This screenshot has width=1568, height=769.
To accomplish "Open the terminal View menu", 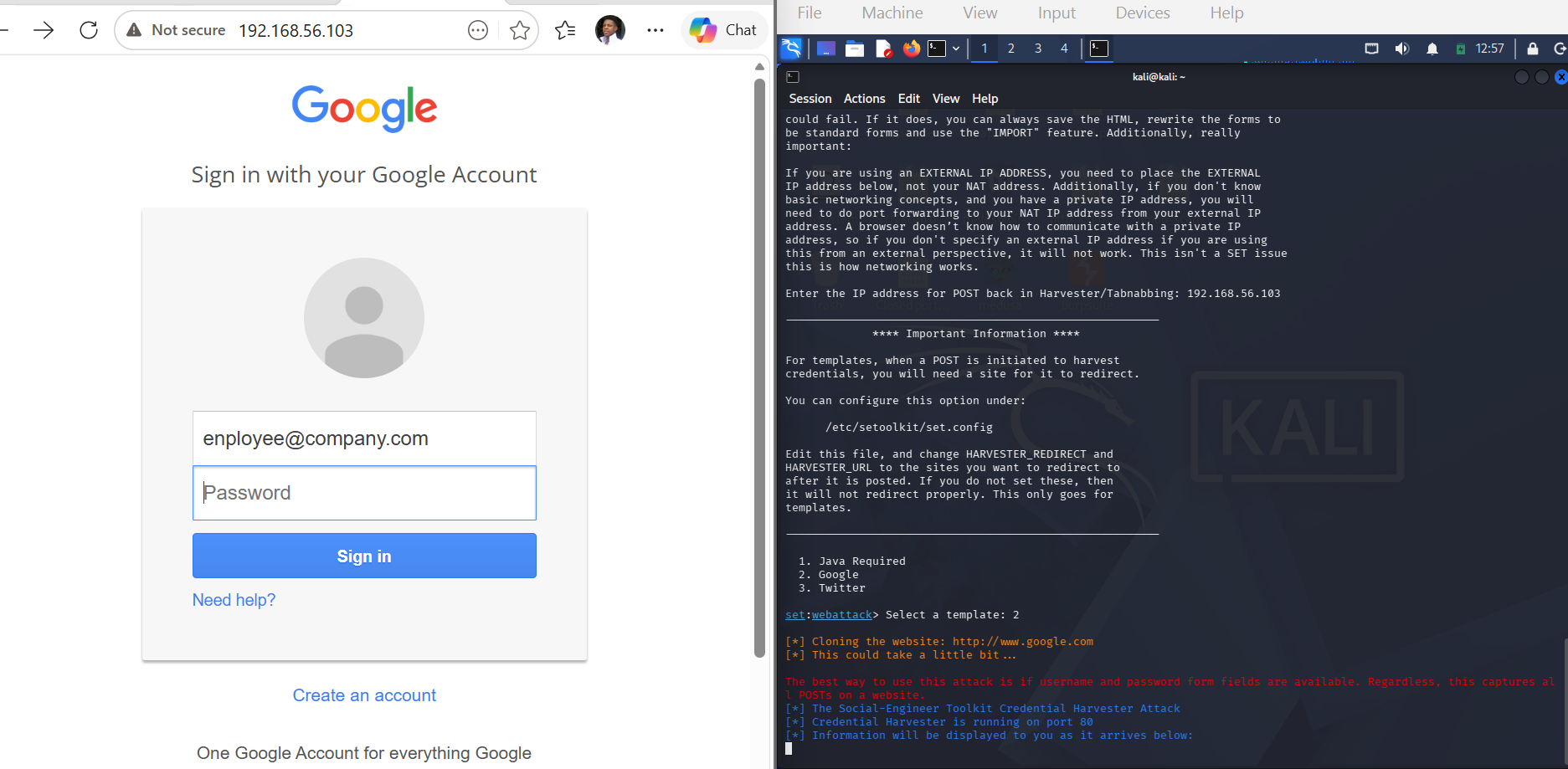I will (x=946, y=99).
